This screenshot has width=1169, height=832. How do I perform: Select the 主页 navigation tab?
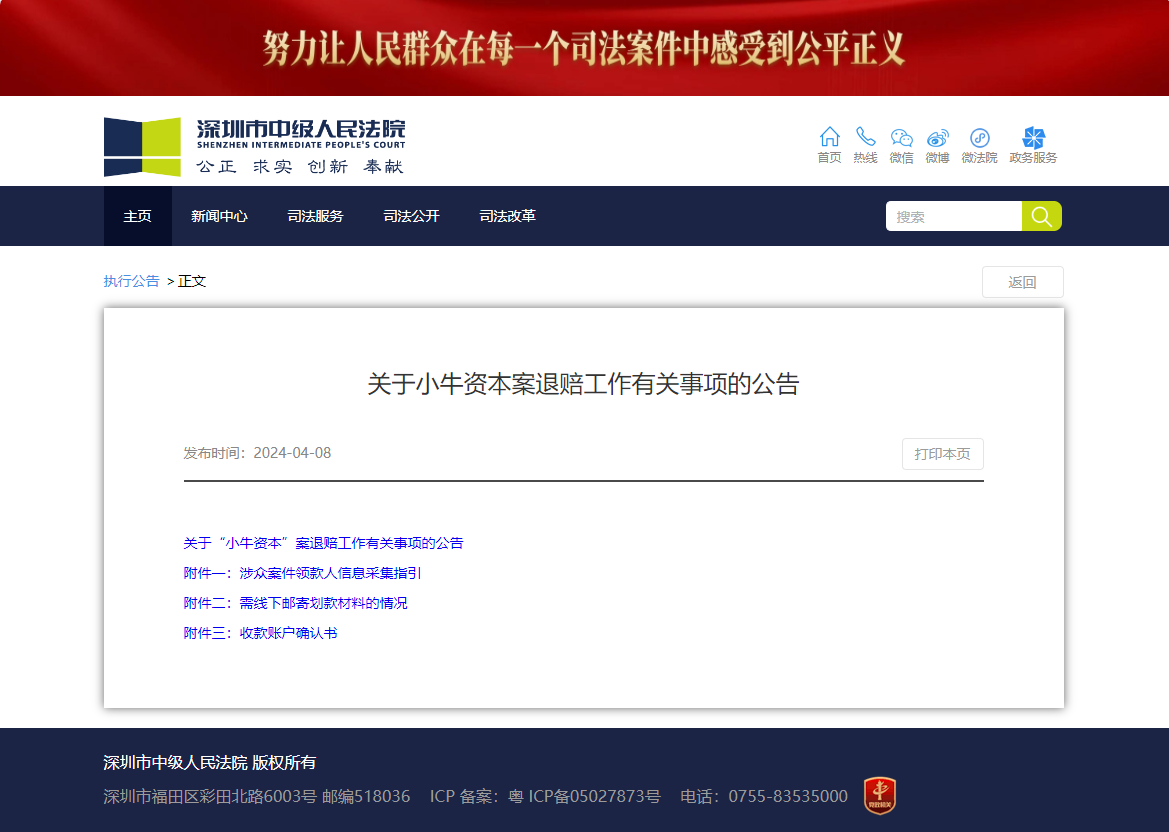click(138, 216)
